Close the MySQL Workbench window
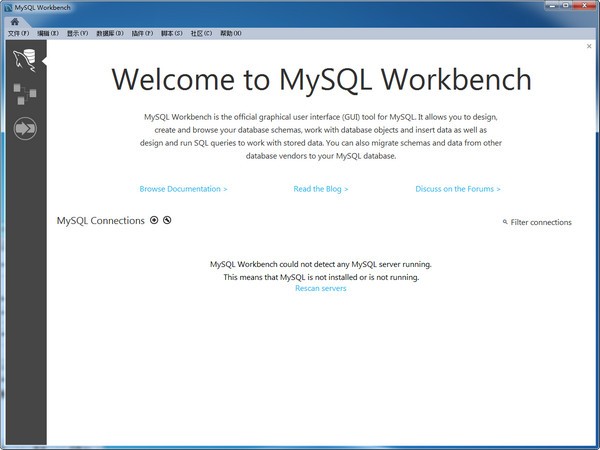The width and height of the screenshot is (600, 450). pyautogui.click(x=584, y=5)
